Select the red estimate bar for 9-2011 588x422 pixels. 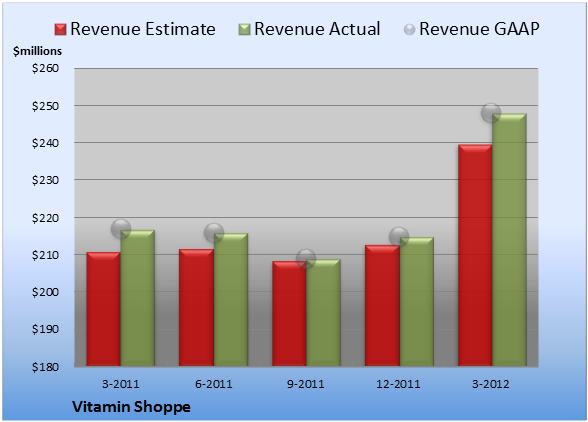(x=289, y=314)
